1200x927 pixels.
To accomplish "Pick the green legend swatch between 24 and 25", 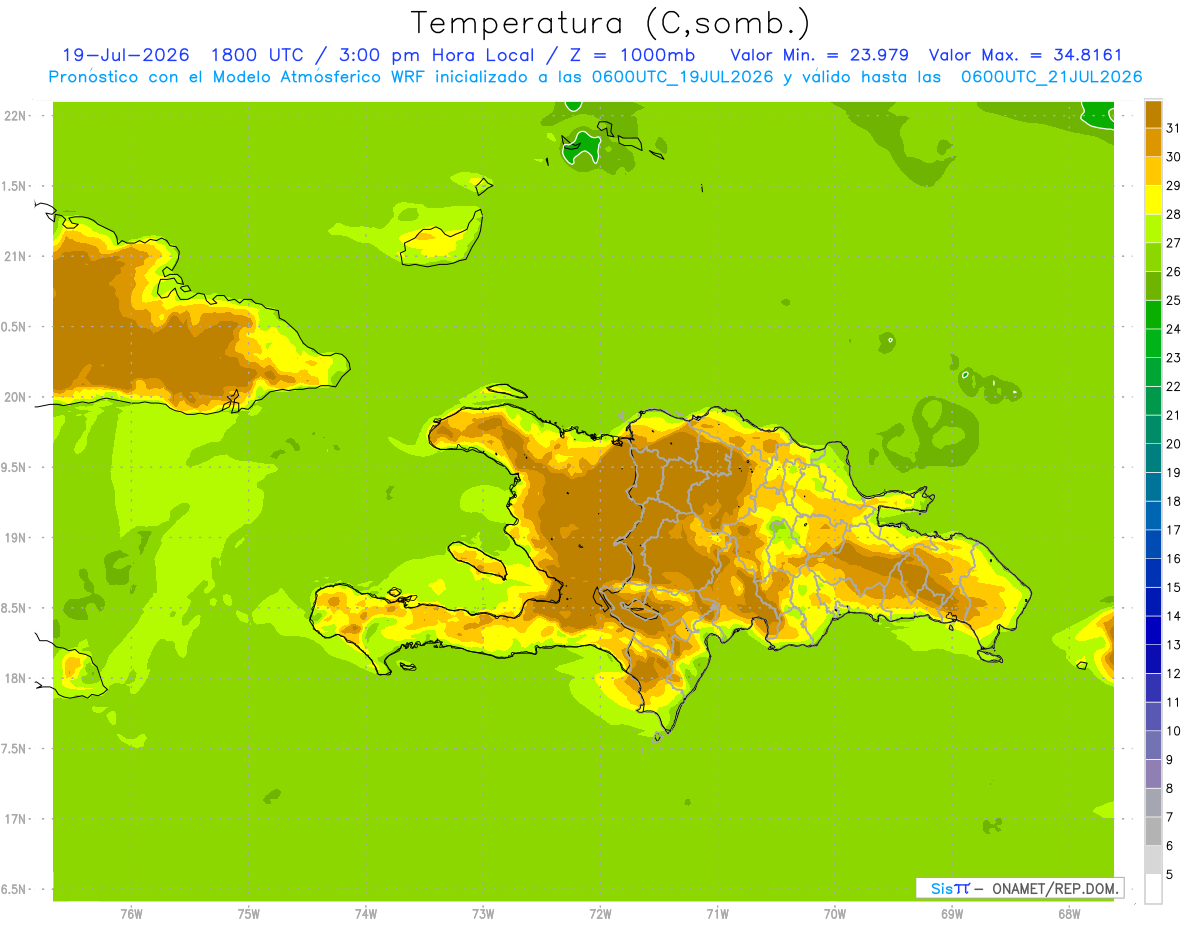I will coord(1153,315).
